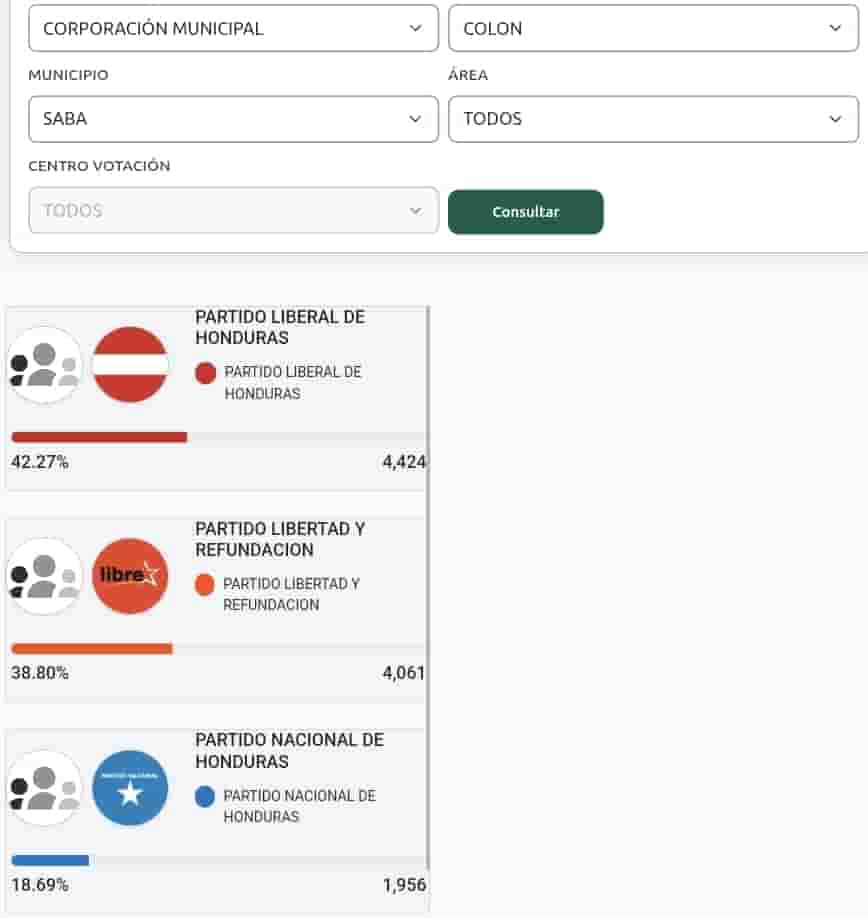This screenshot has height=918, width=868.
Task: Click the orange legend dot for Libertad y Refundacion
Action: [205, 584]
